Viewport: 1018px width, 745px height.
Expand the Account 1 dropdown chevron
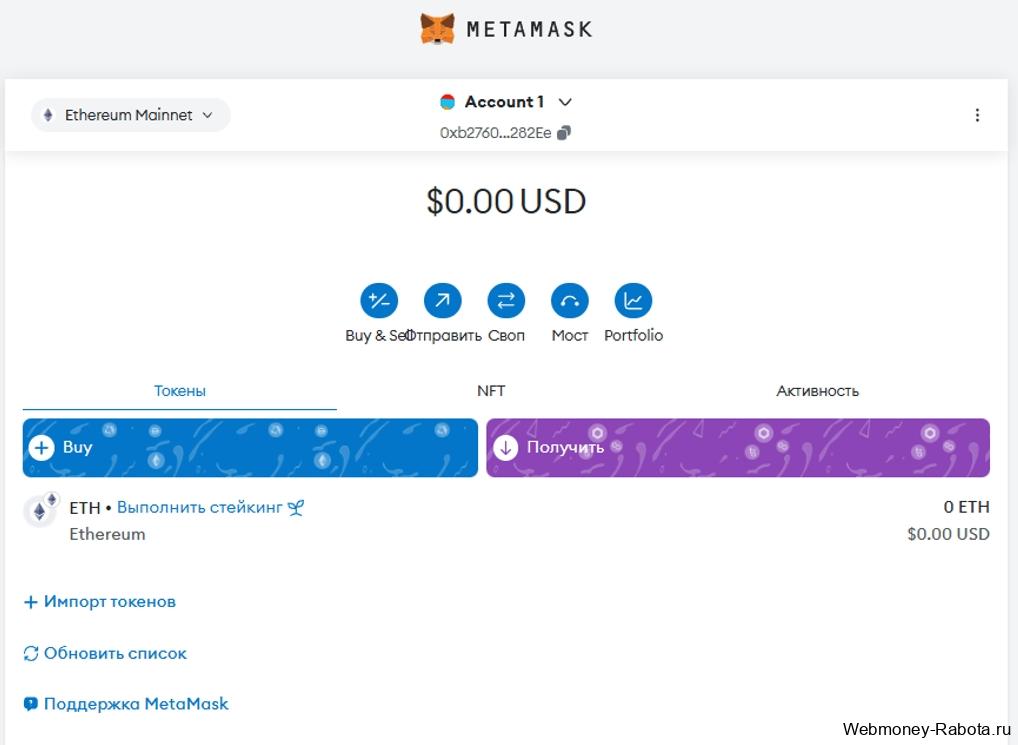pos(565,102)
